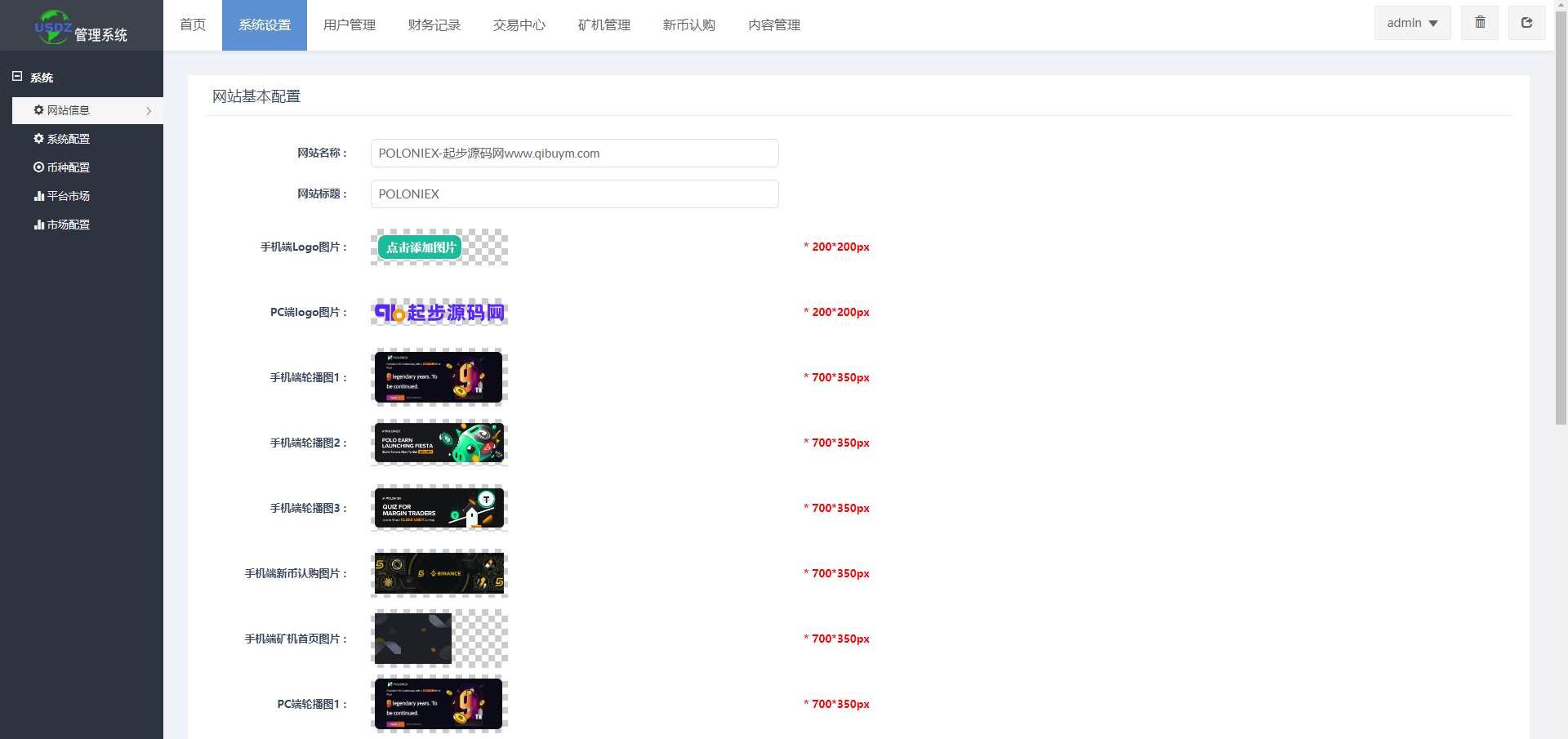This screenshot has height=739, width=1568.
Task: Expand the 网站信息 chevron arrow
Action: tap(149, 111)
